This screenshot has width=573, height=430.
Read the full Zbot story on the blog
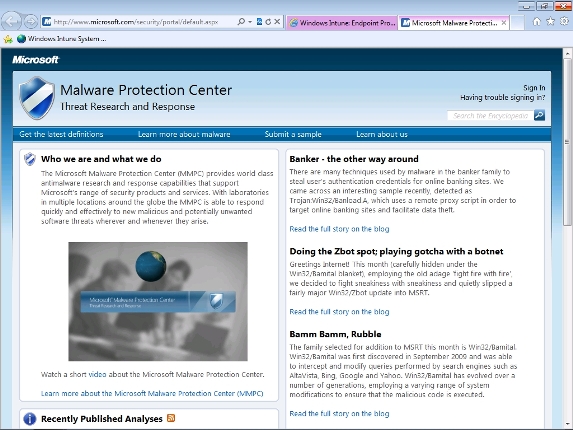[339, 312]
